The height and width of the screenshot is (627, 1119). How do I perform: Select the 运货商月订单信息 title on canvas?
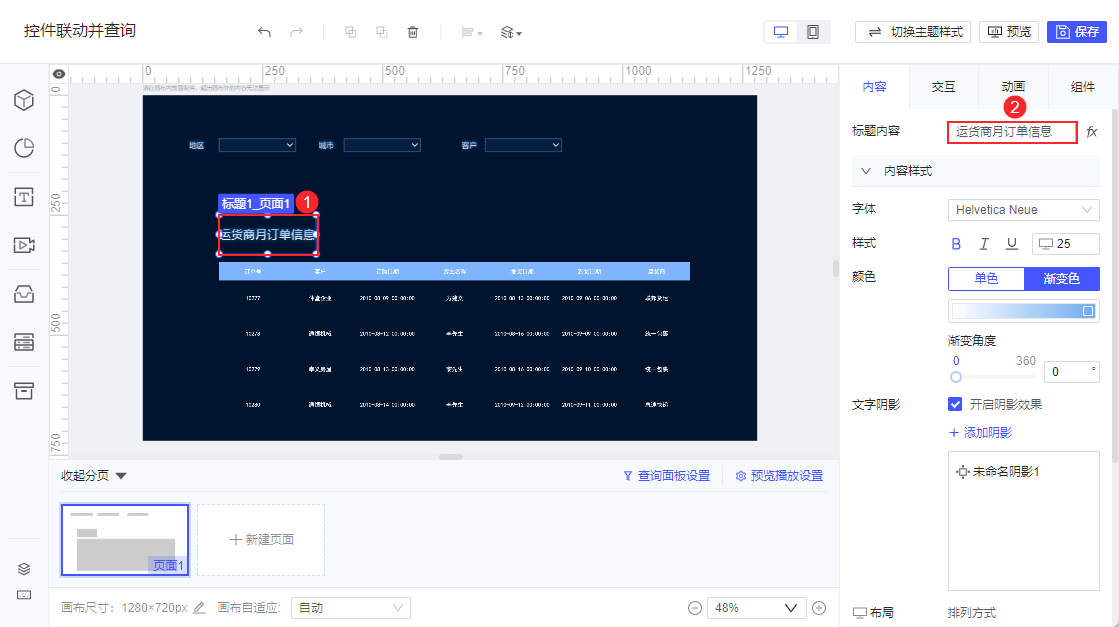268,234
